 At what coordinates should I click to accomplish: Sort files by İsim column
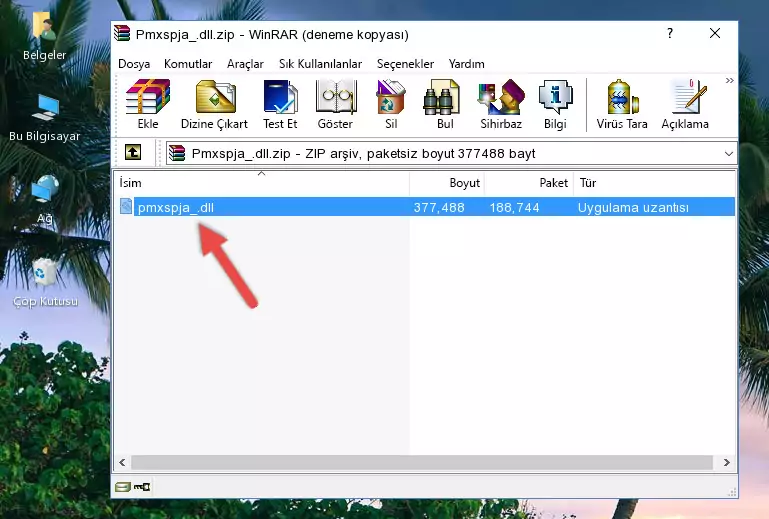click(262, 183)
